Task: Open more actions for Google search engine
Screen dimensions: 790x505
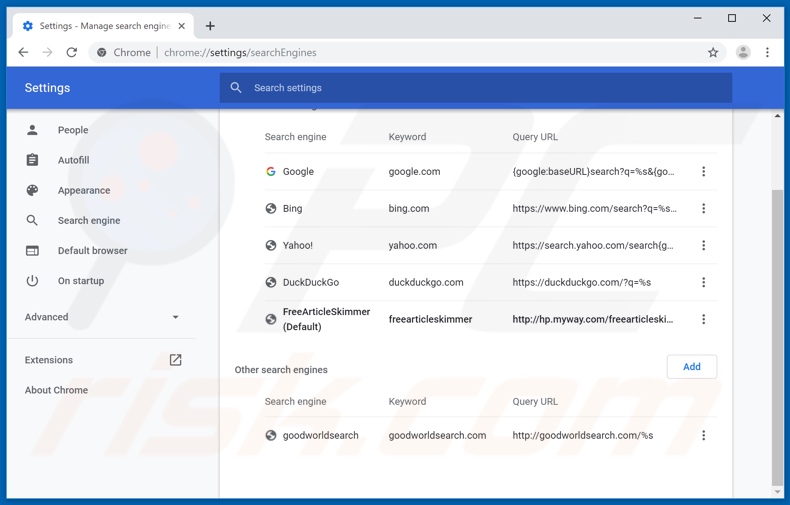Action: tap(703, 172)
